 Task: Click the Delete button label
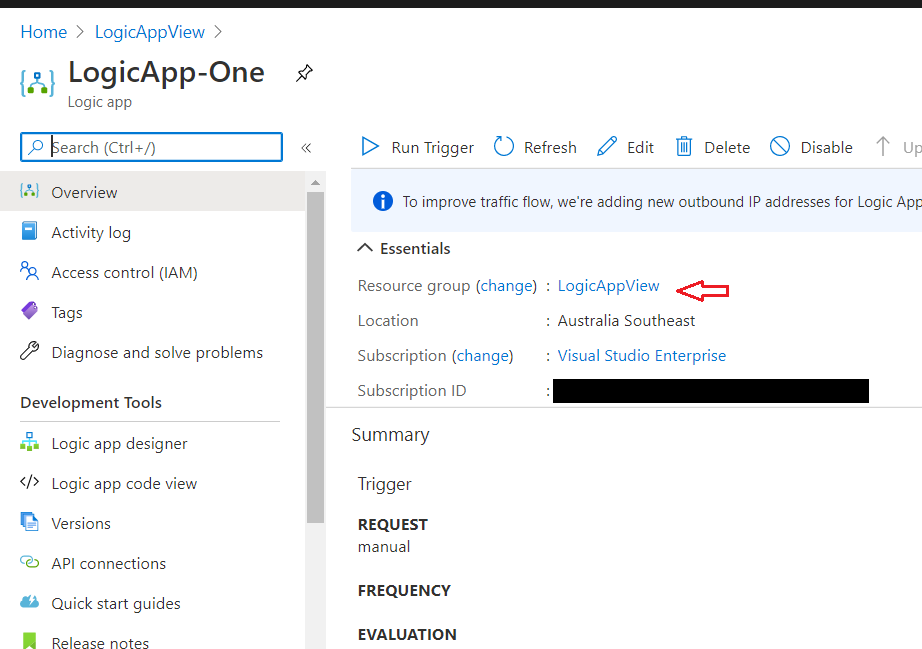(x=727, y=148)
